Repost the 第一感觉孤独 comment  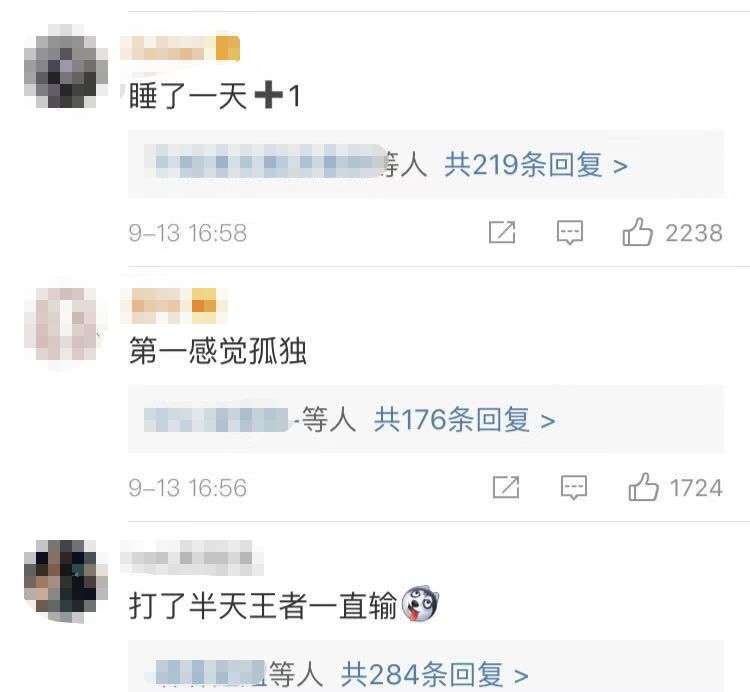coord(506,487)
